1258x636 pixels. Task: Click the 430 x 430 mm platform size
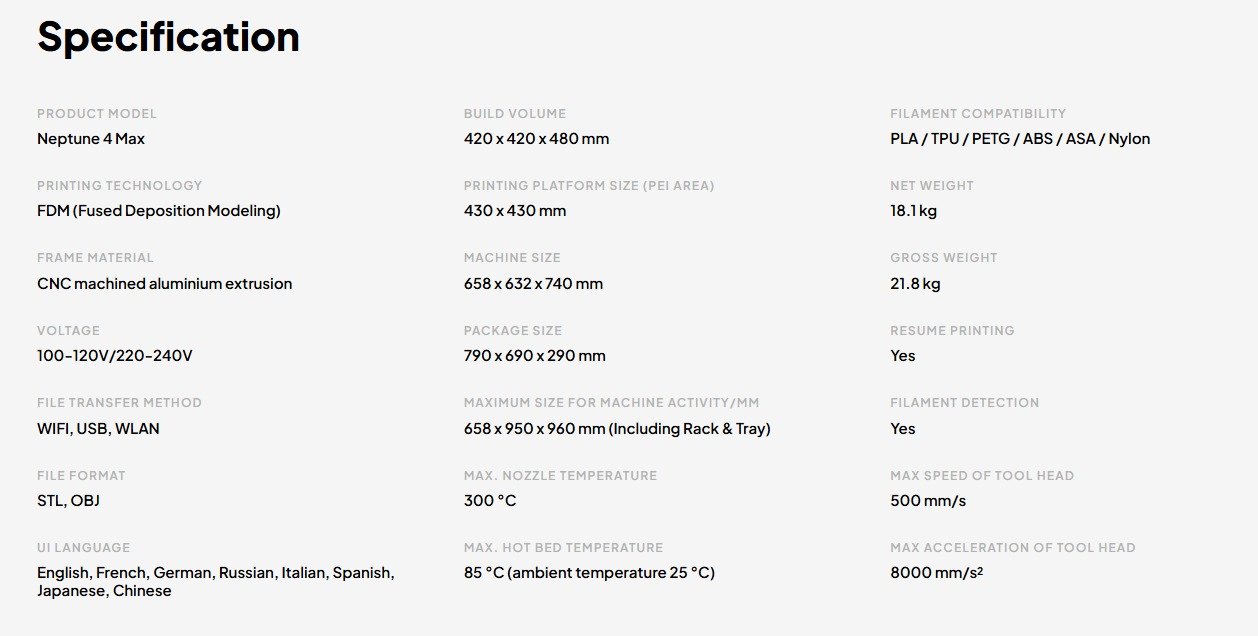[515, 211]
